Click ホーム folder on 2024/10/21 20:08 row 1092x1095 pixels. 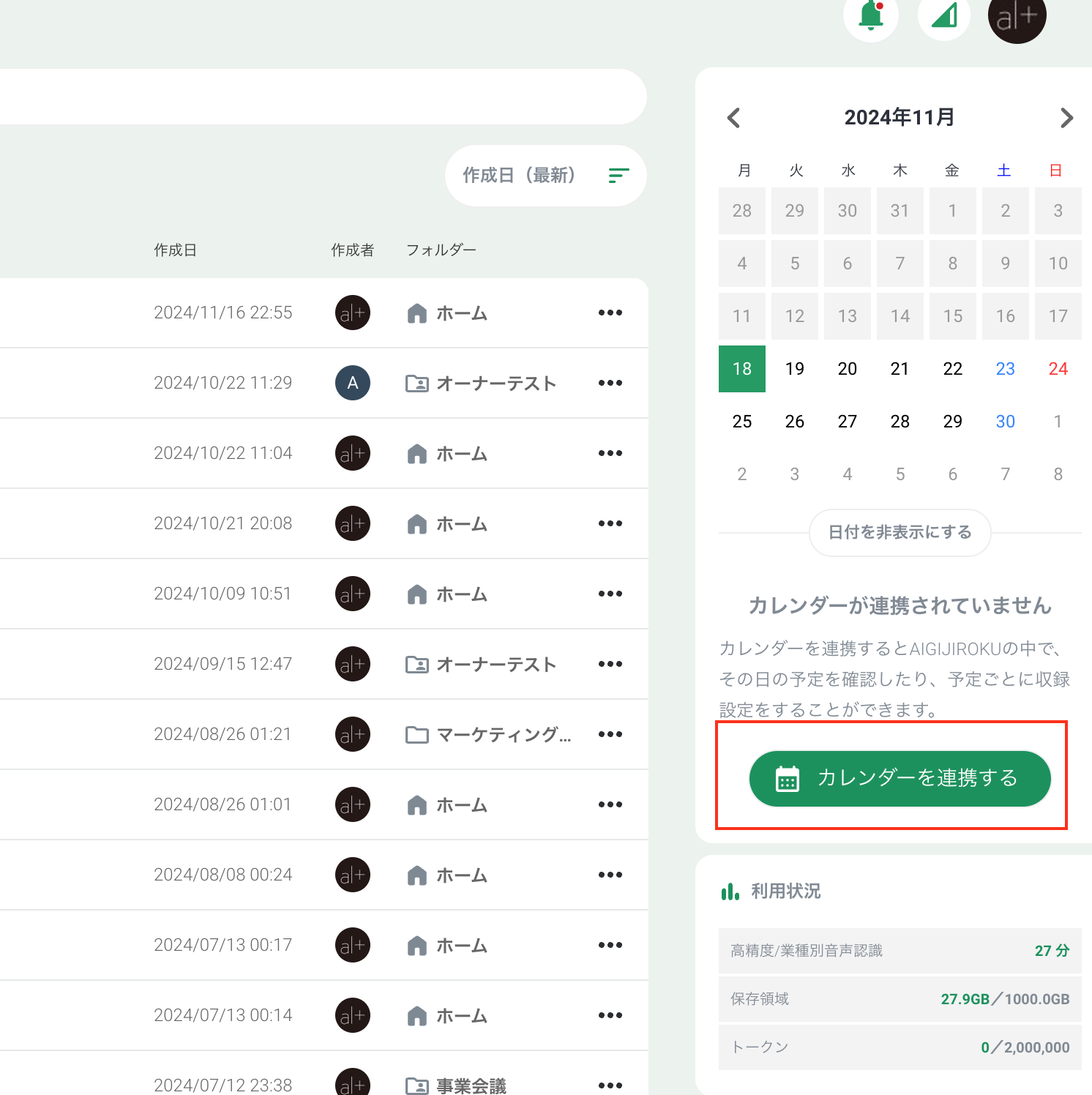tap(447, 524)
